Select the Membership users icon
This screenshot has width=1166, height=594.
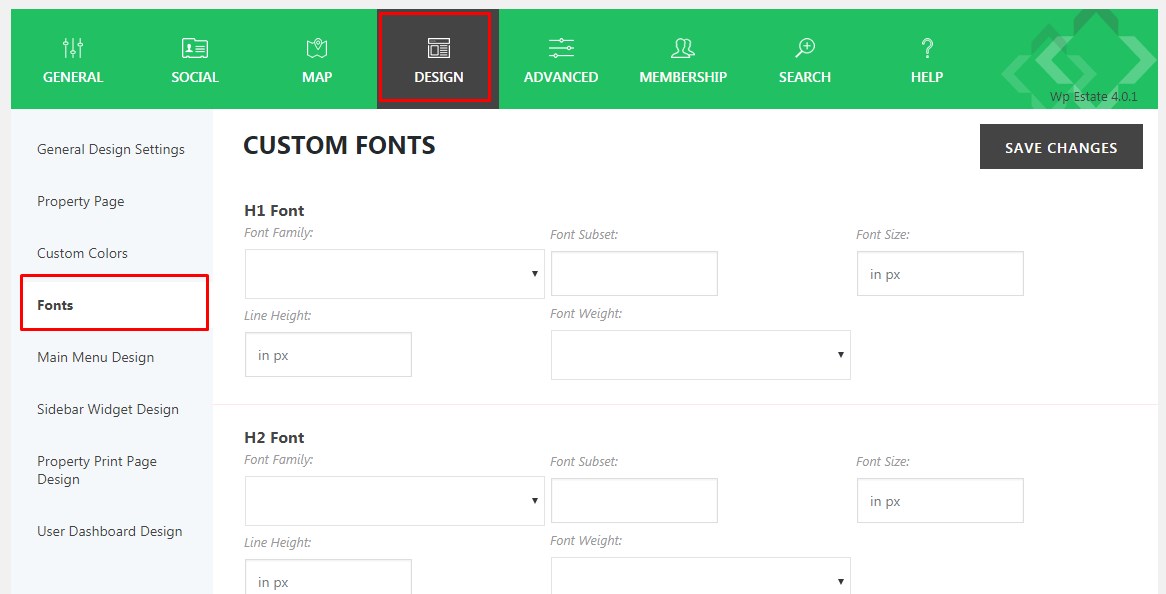pyautogui.click(x=683, y=48)
